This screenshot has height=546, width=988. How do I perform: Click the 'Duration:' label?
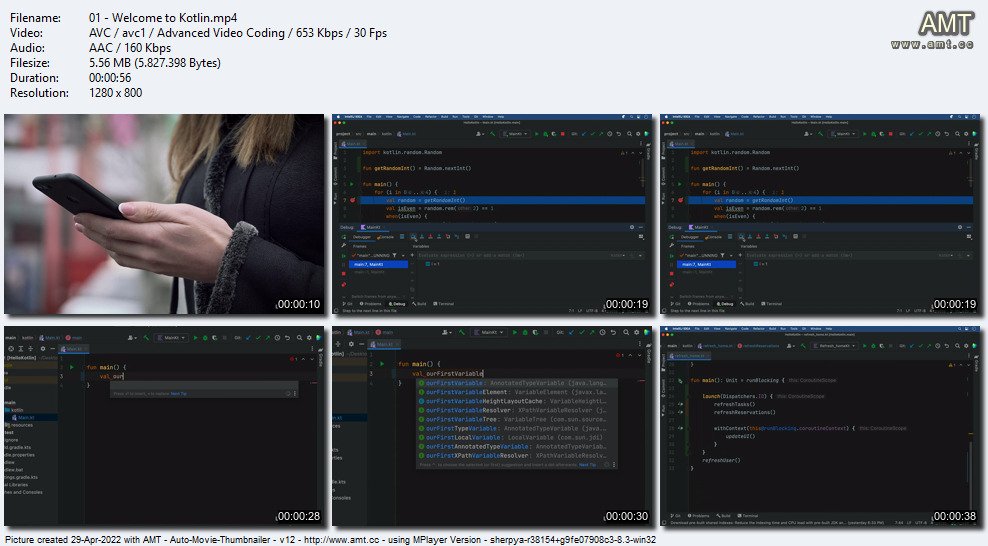click(34, 78)
